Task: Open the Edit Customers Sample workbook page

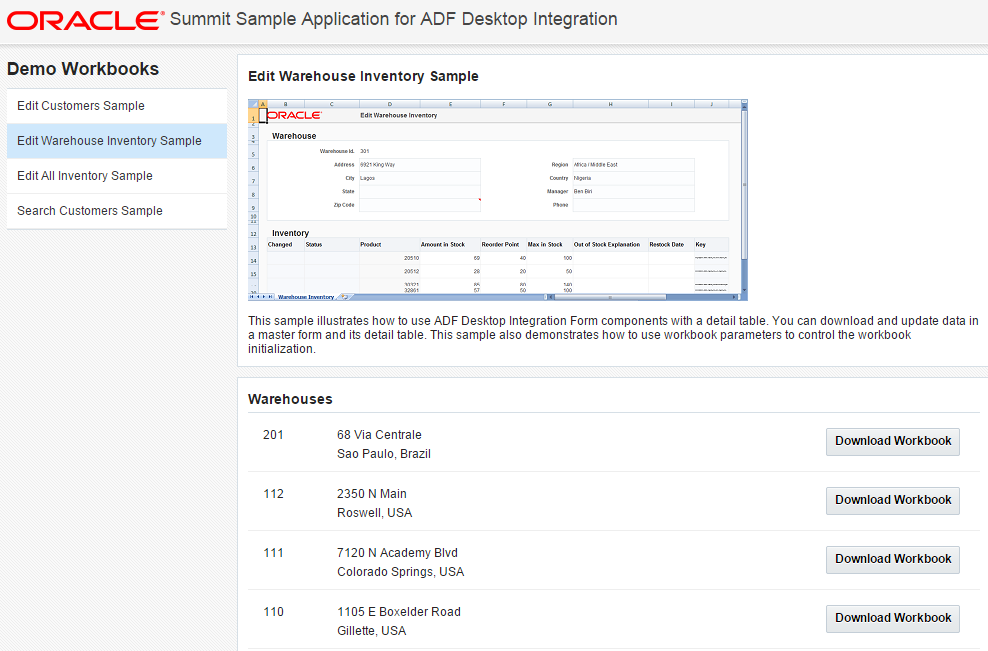Action: (x=81, y=106)
